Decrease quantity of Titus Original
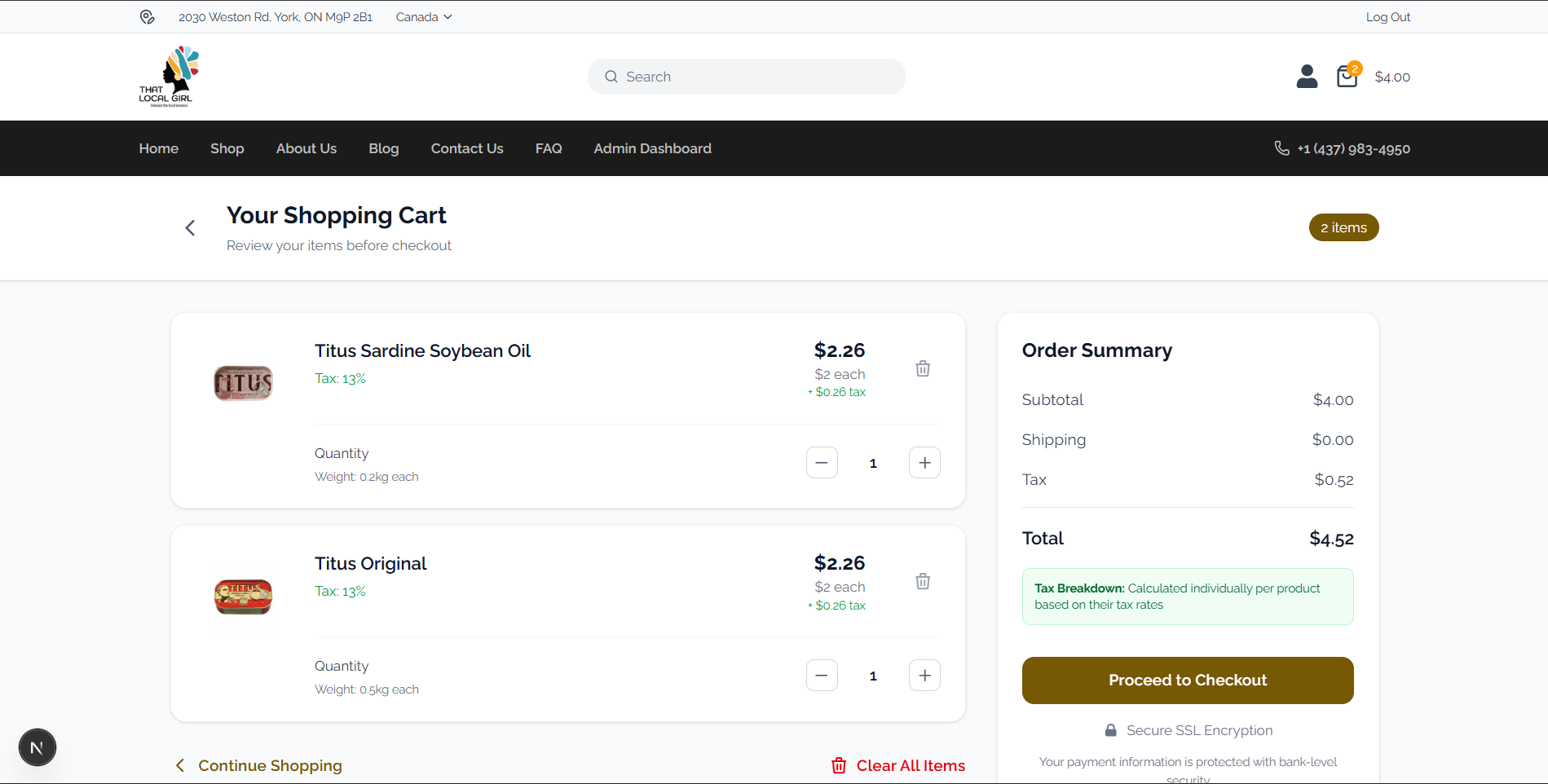This screenshot has width=1548, height=784. (822, 676)
